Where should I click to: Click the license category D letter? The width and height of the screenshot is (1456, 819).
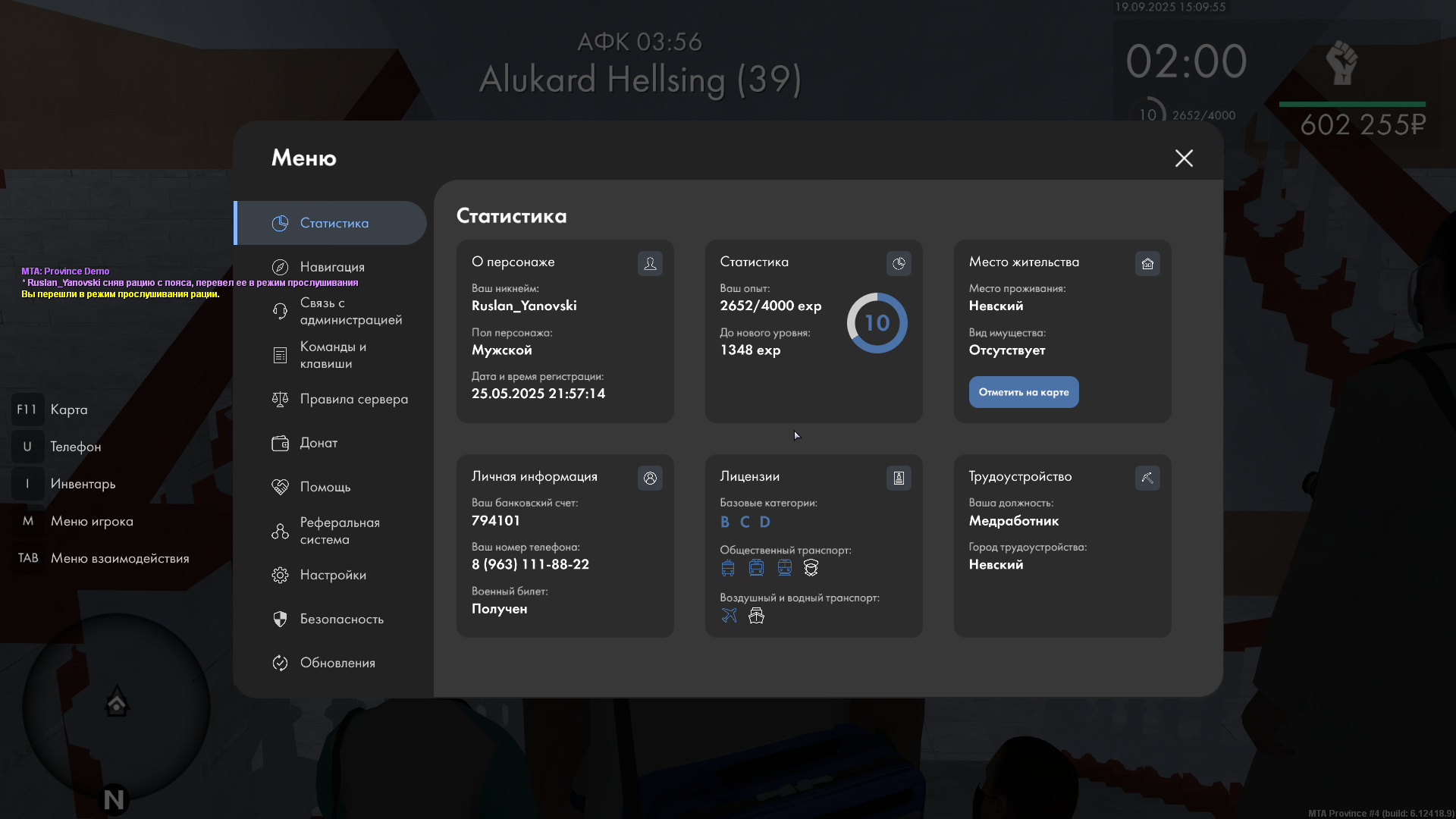pos(764,522)
